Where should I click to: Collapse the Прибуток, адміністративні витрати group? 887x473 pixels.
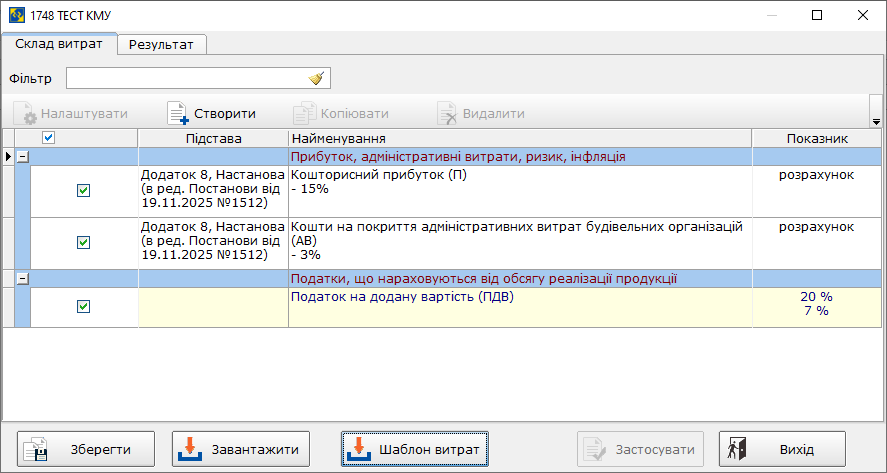tap(23, 157)
